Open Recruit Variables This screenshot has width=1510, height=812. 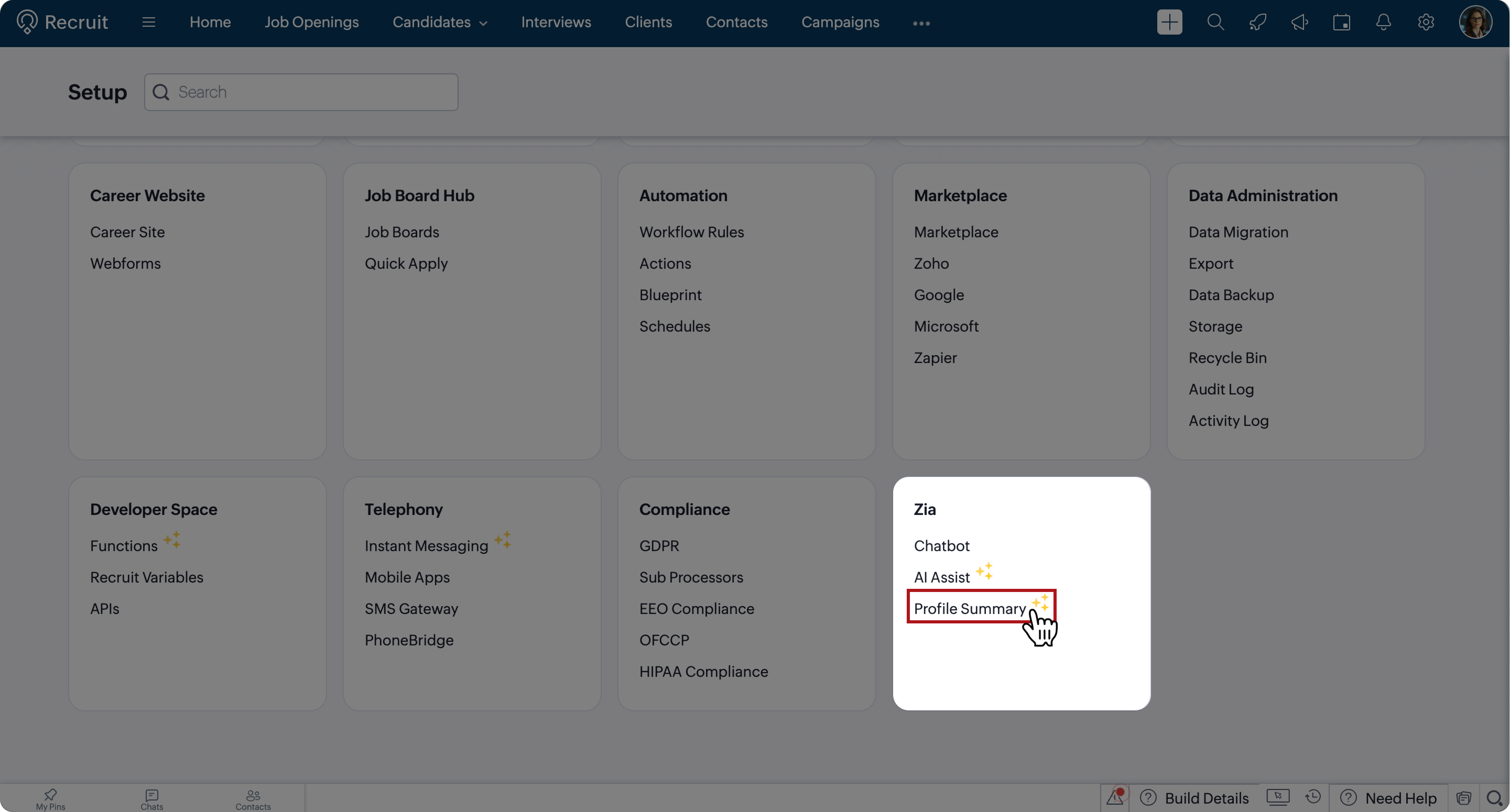tap(146, 577)
